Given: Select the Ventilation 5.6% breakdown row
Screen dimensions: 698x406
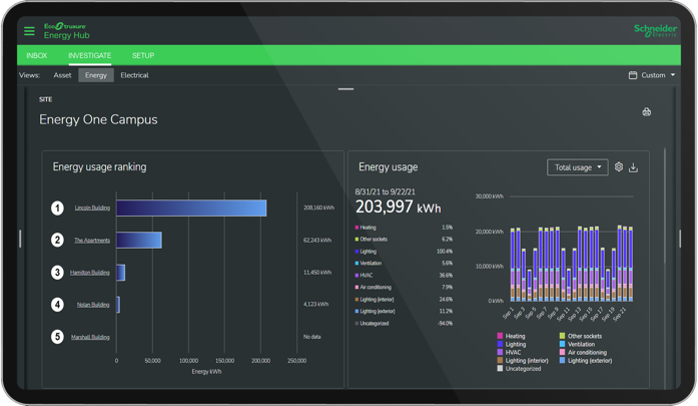Looking at the screenshot, I should pyautogui.click(x=404, y=264).
